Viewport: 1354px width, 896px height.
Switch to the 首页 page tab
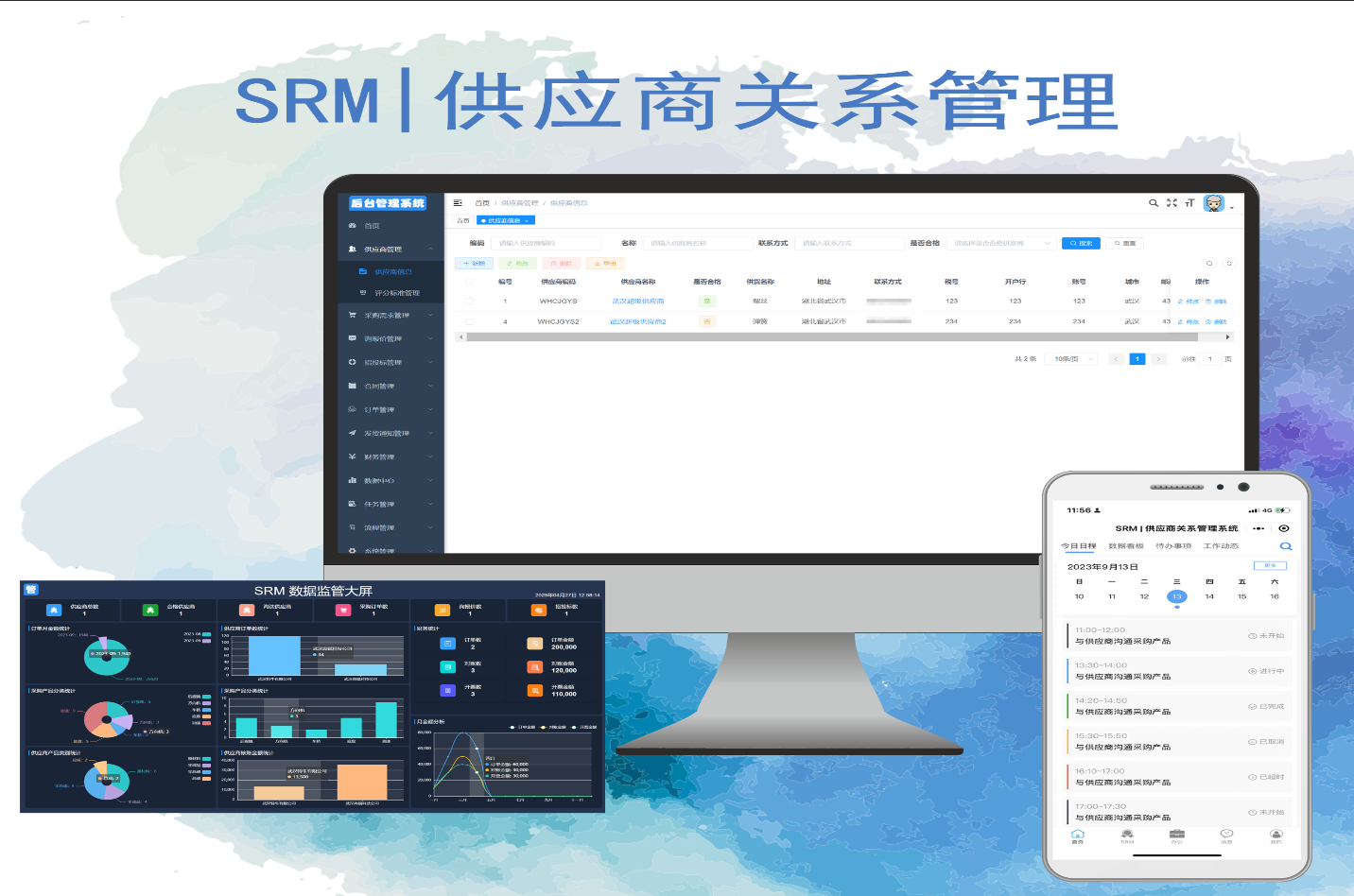pyautogui.click(x=463, y=220)
